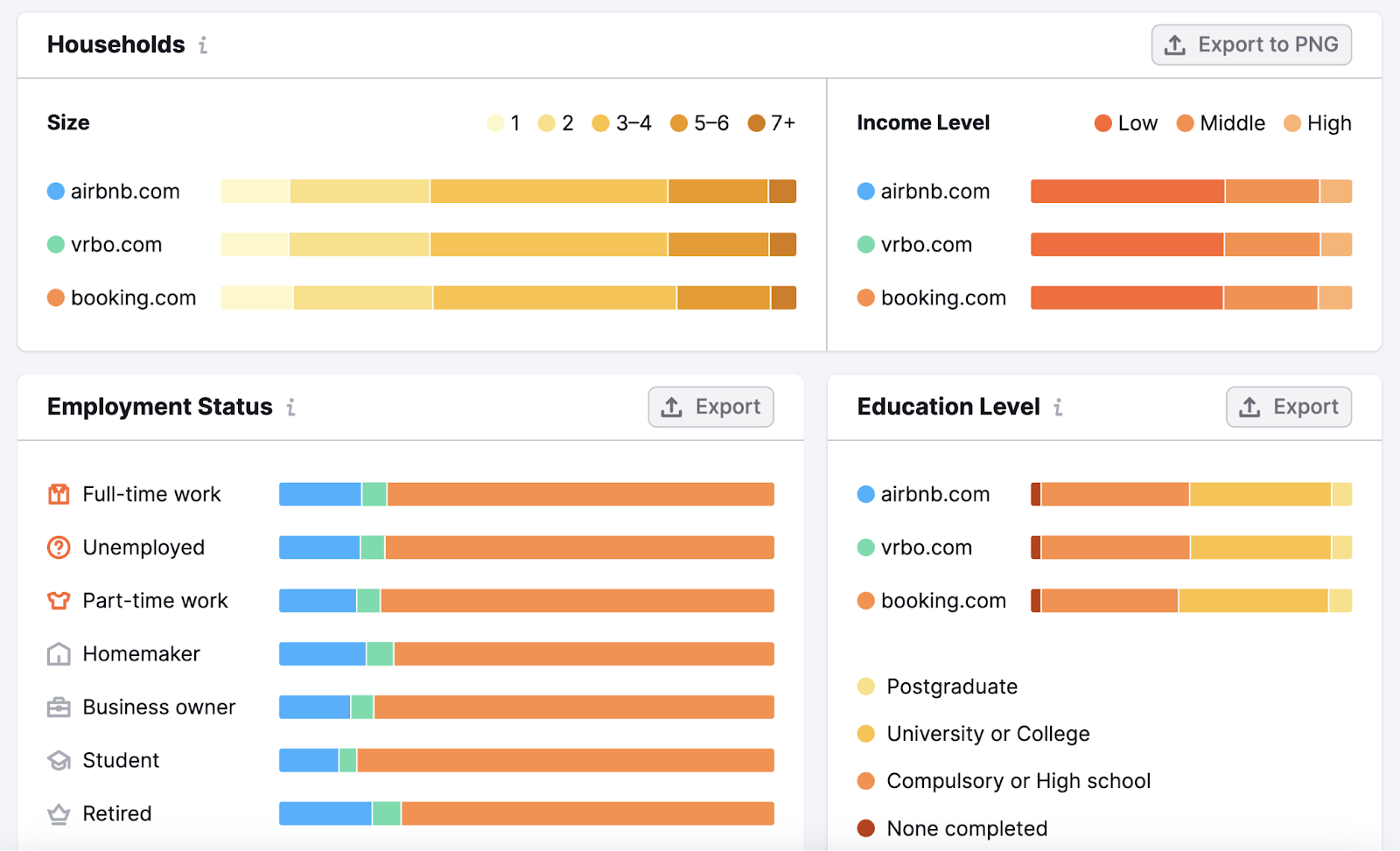
Task: Click the Student graduation cap icon
Action: (57, 760)
